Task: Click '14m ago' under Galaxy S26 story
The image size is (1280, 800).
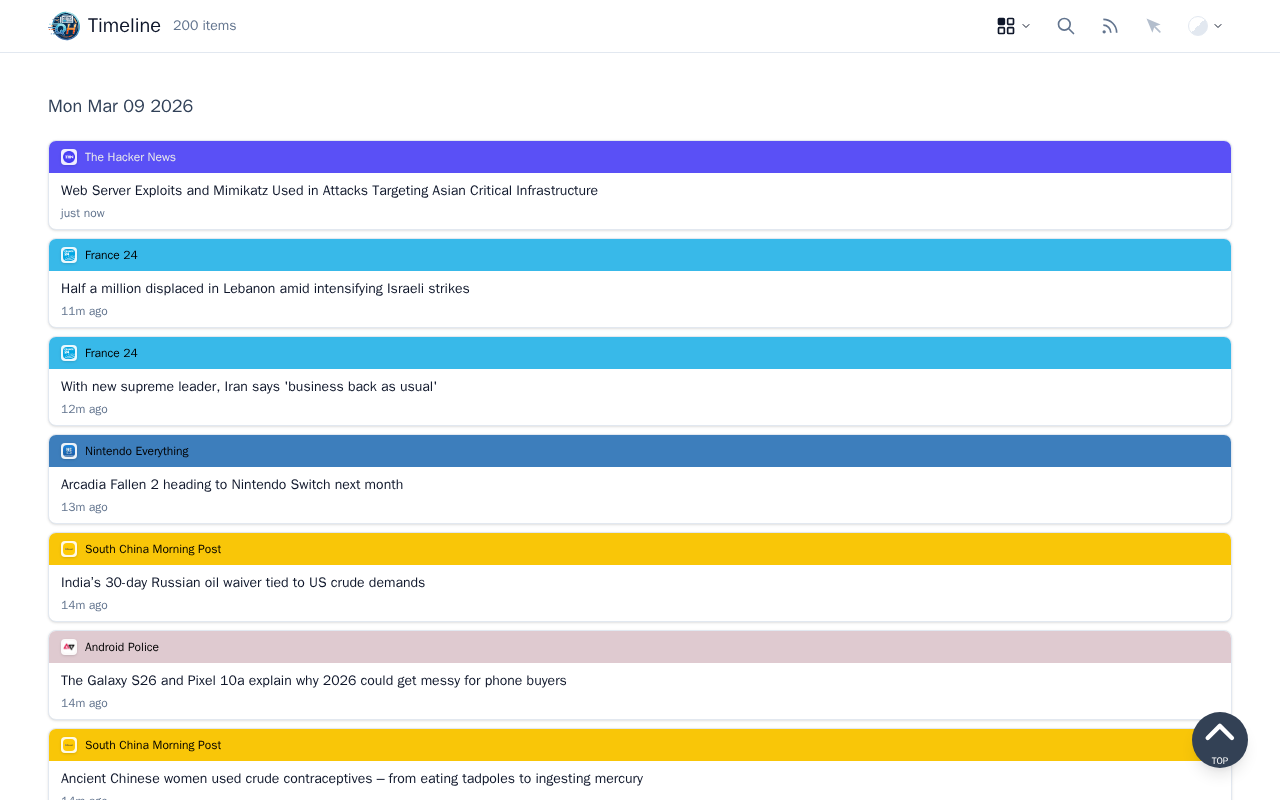Action: 84,703
